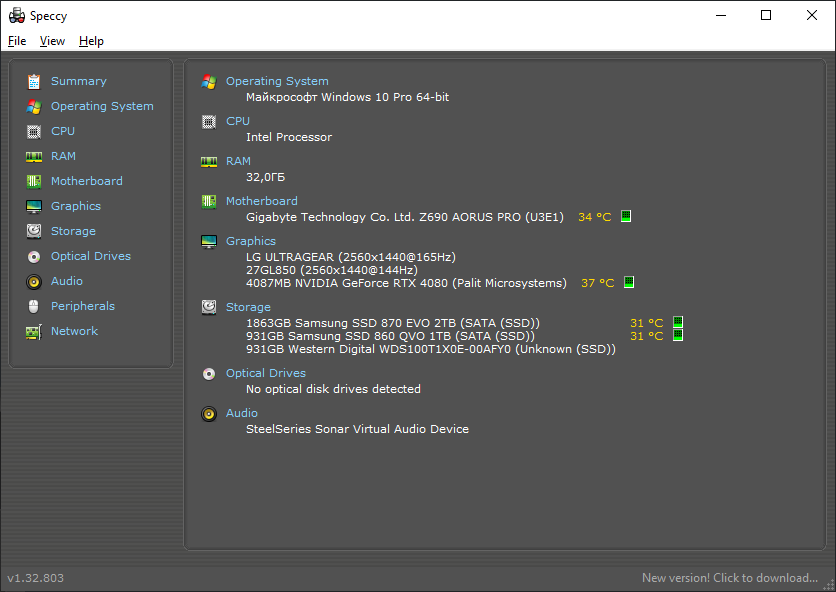Click the Summary clipboard icon in sidebar
This screenshot has height=592, width=836.
pyautogui.click(x=34, y=81)
